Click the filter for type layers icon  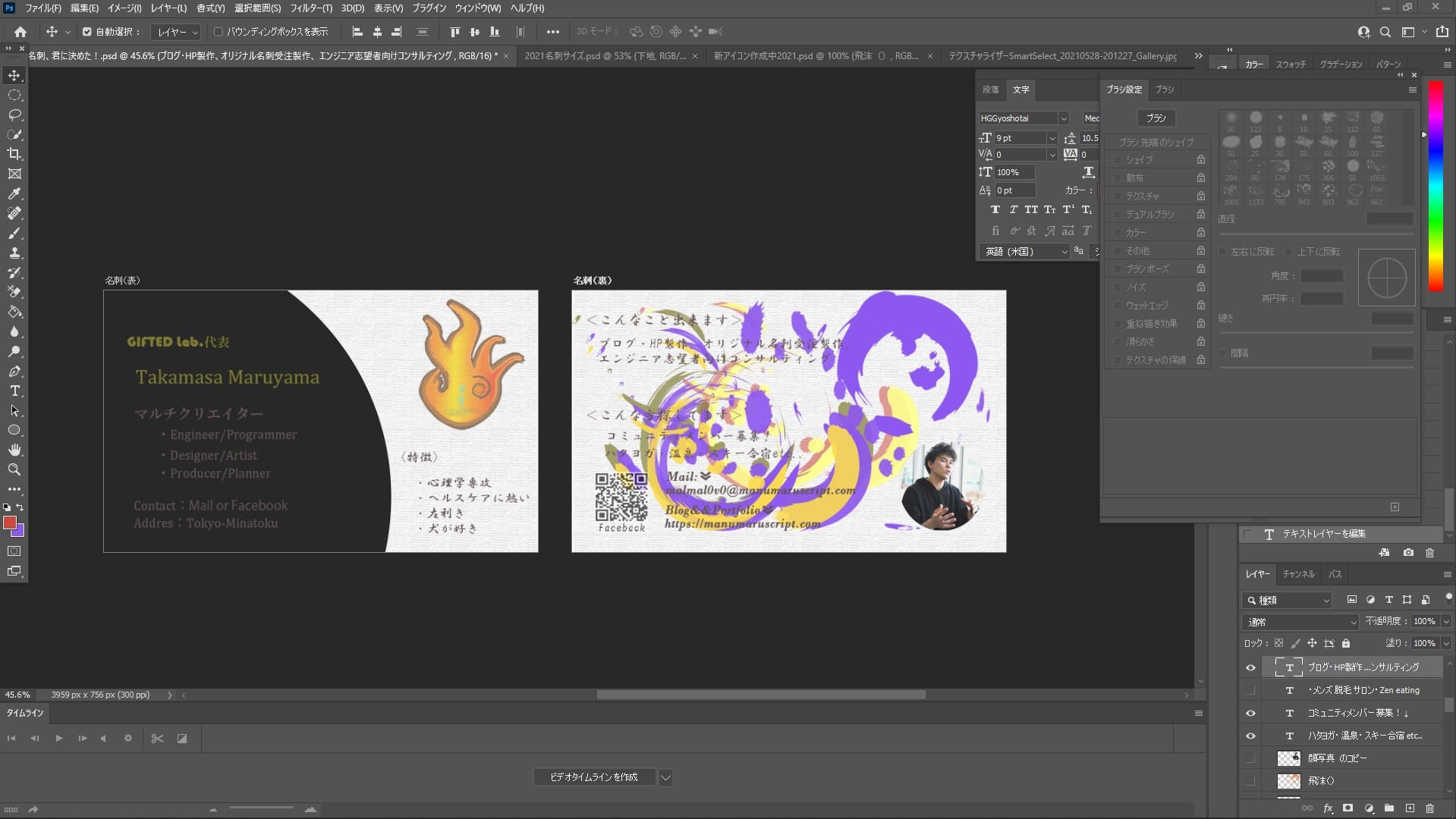[1388, 600]
